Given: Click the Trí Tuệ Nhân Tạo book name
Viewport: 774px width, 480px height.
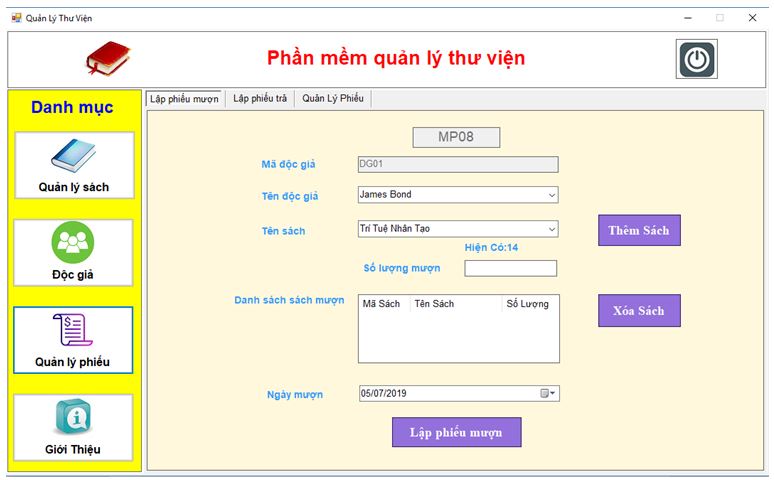Looking at the screenshot, I should click(x=395, y=229).
